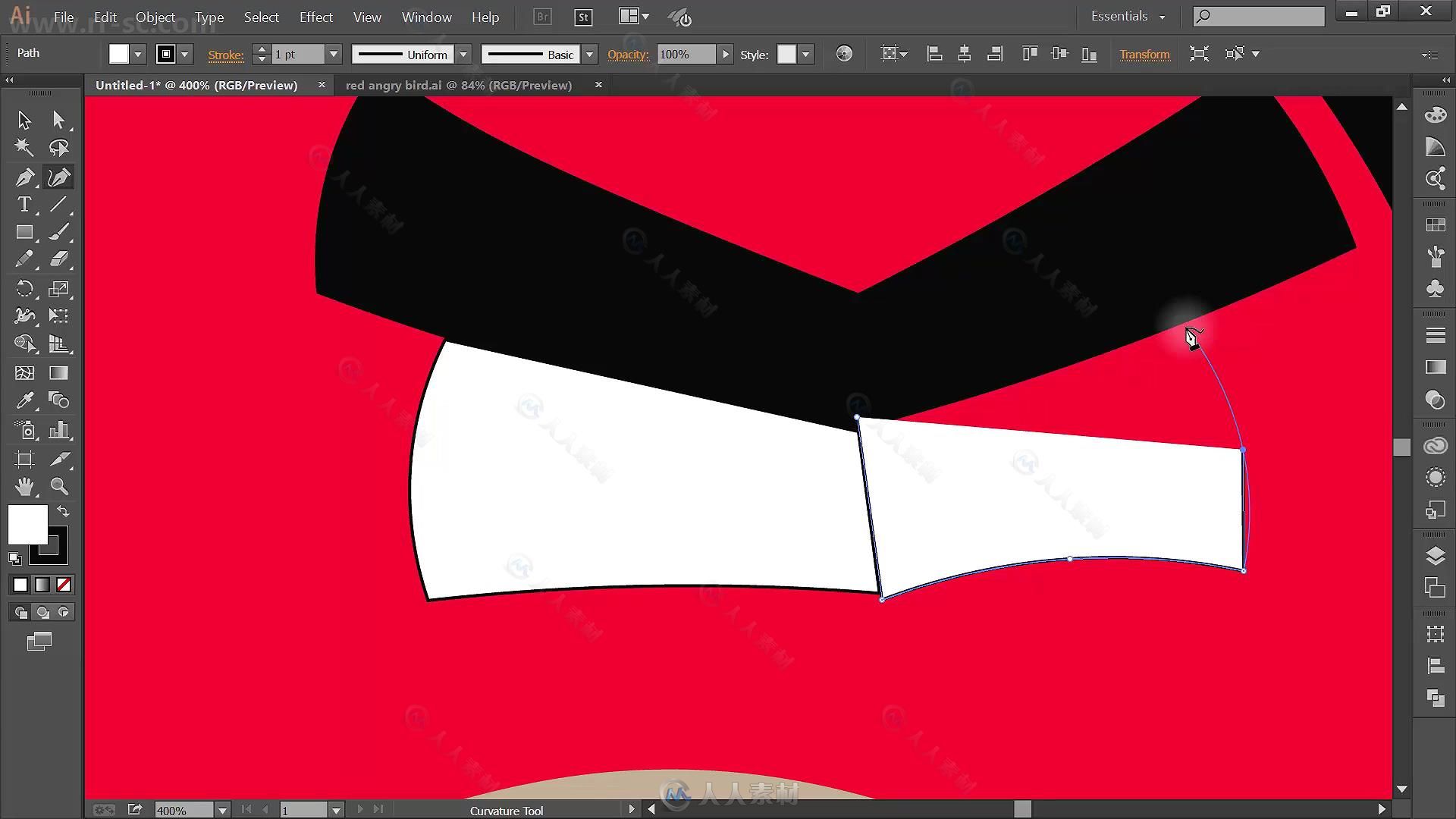Select the Hand tool
This screenshot has width=1456, height=819.
(24, 486)
